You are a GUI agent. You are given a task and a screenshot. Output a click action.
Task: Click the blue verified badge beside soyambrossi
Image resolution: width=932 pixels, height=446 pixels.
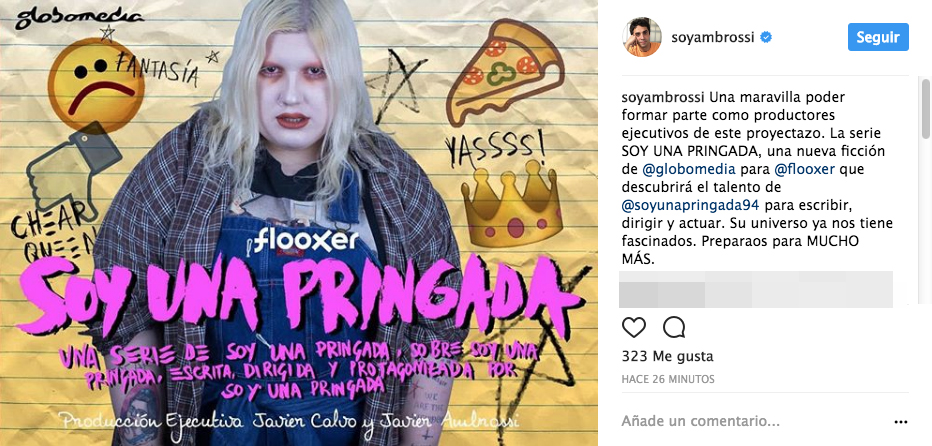[767, 37]
